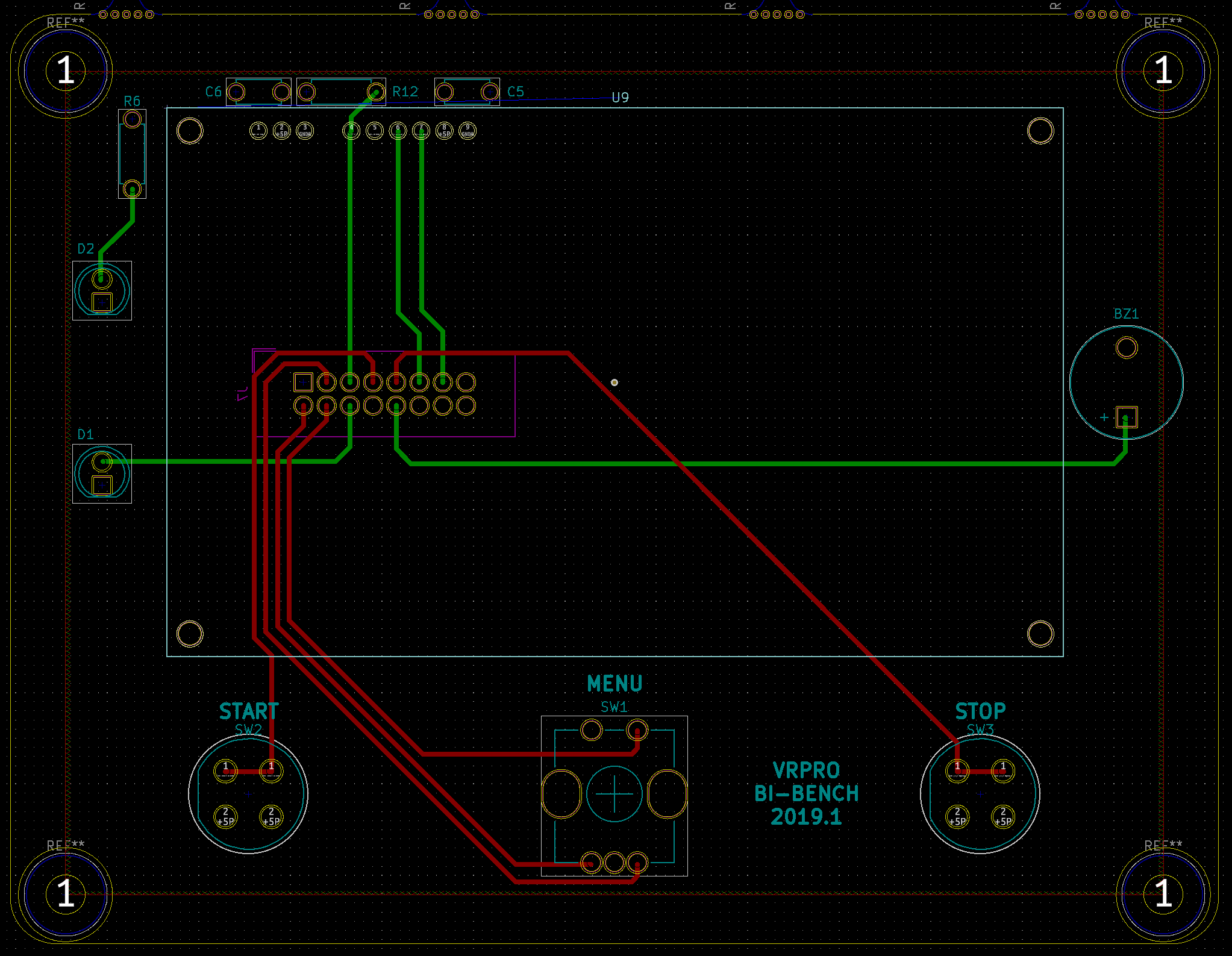
Task: Click square pin 1 of the header connector
Action: pos(303,382)
